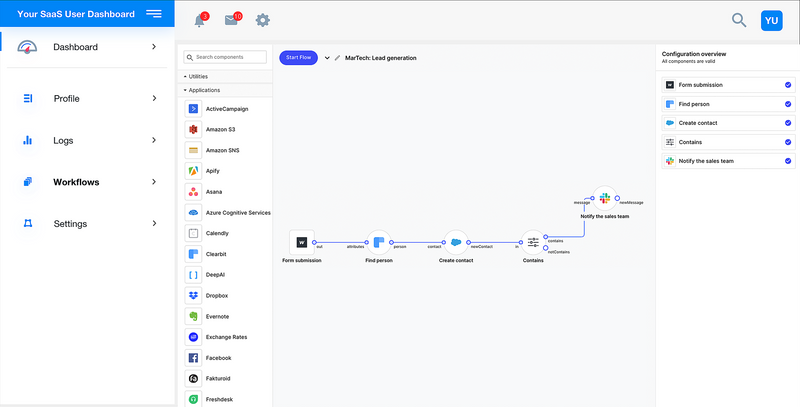Select the Amazon S3 component icon

pyautogui.click(x=193, y=130)
